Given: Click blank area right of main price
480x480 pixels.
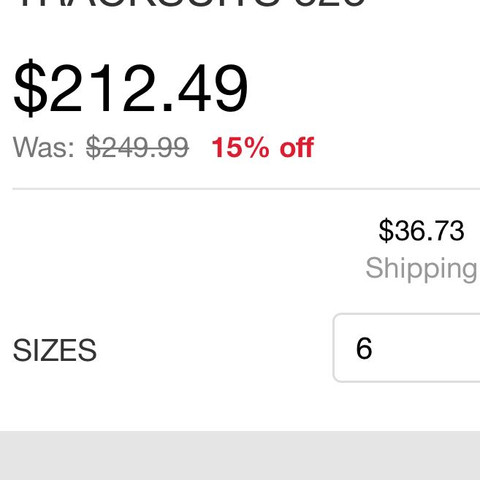Looking at the screenshot, I should (363, 88).
